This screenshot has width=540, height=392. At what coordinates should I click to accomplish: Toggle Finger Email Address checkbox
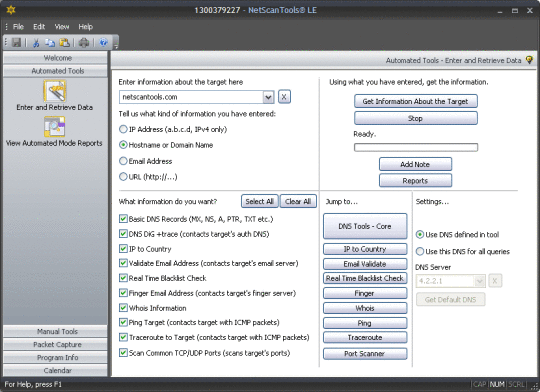(123, 293)
